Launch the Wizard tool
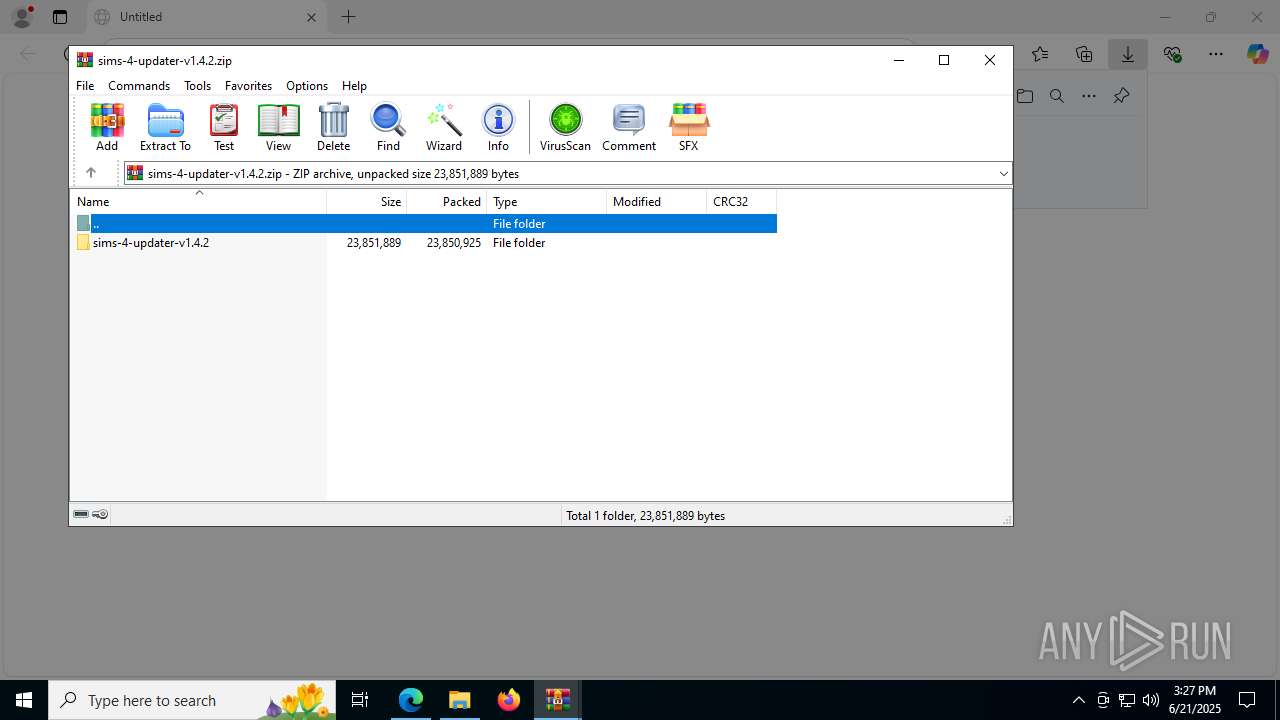The image size is (1280, 720). click(x=444, y=127)
